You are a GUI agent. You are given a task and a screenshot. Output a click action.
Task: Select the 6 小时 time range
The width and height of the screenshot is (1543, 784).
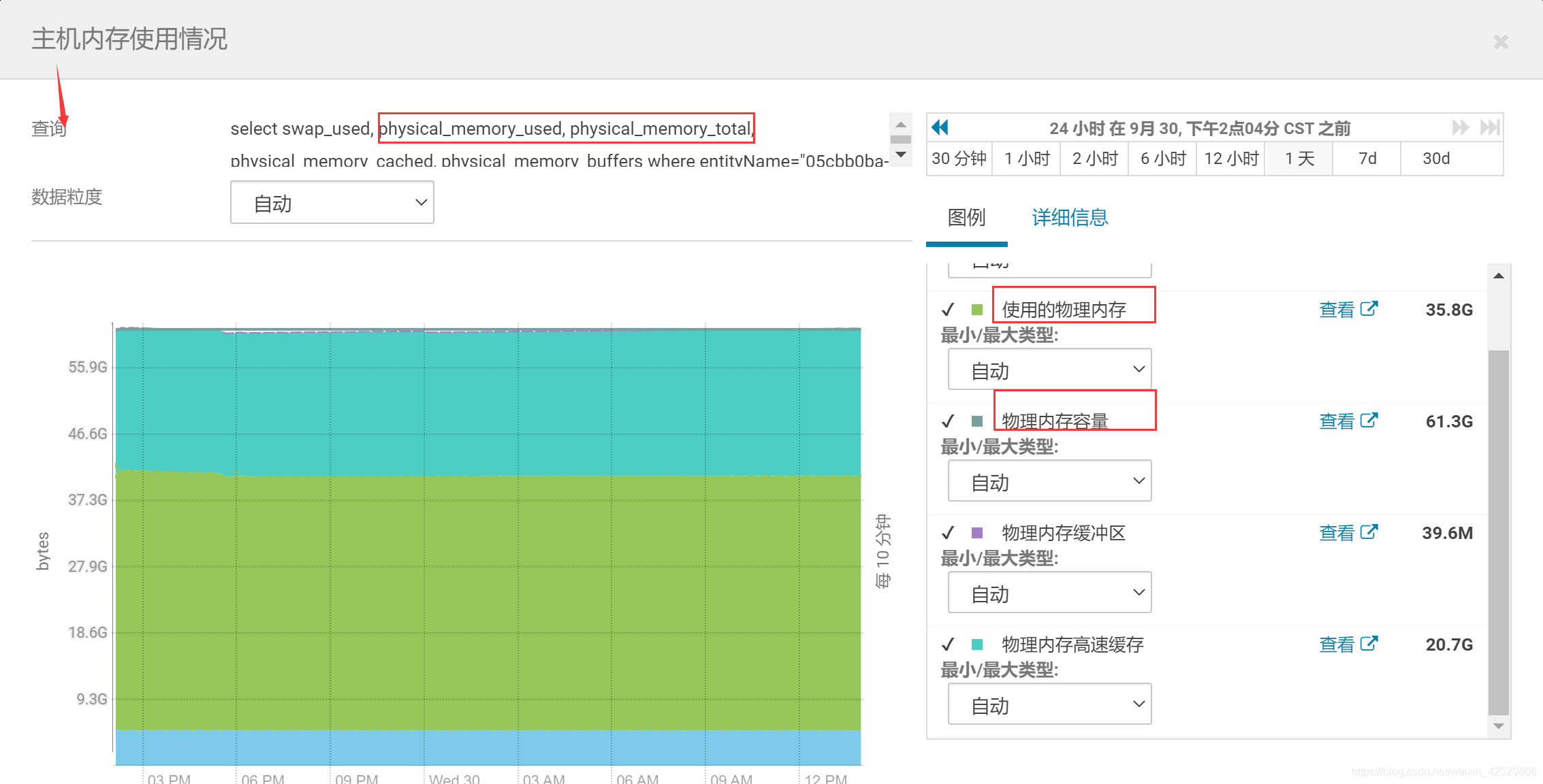point(1163,159)
